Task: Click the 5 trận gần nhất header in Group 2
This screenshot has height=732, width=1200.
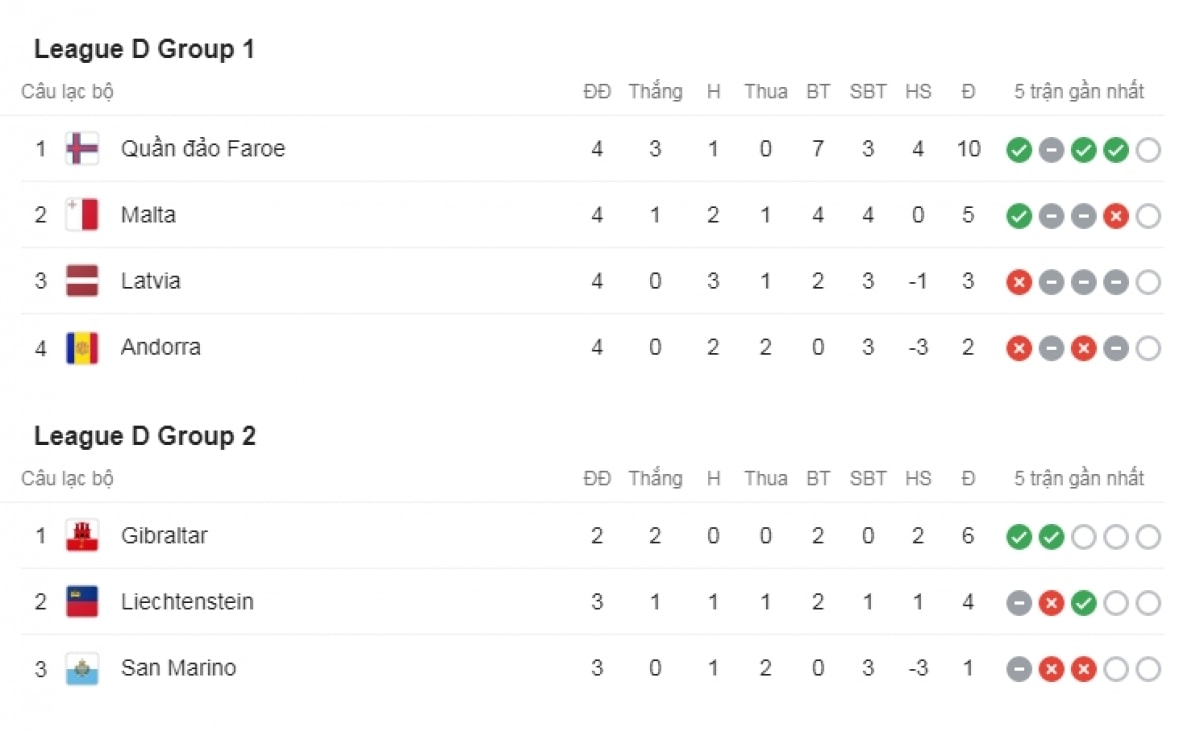Action: [1079, 479]
